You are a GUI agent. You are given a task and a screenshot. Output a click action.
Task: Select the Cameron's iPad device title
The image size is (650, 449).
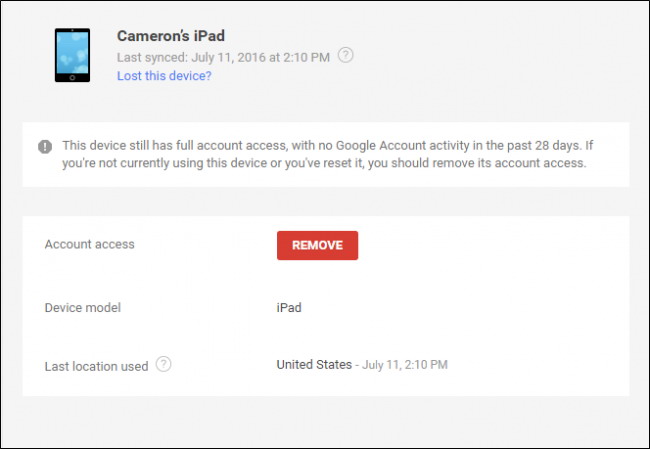172,36
